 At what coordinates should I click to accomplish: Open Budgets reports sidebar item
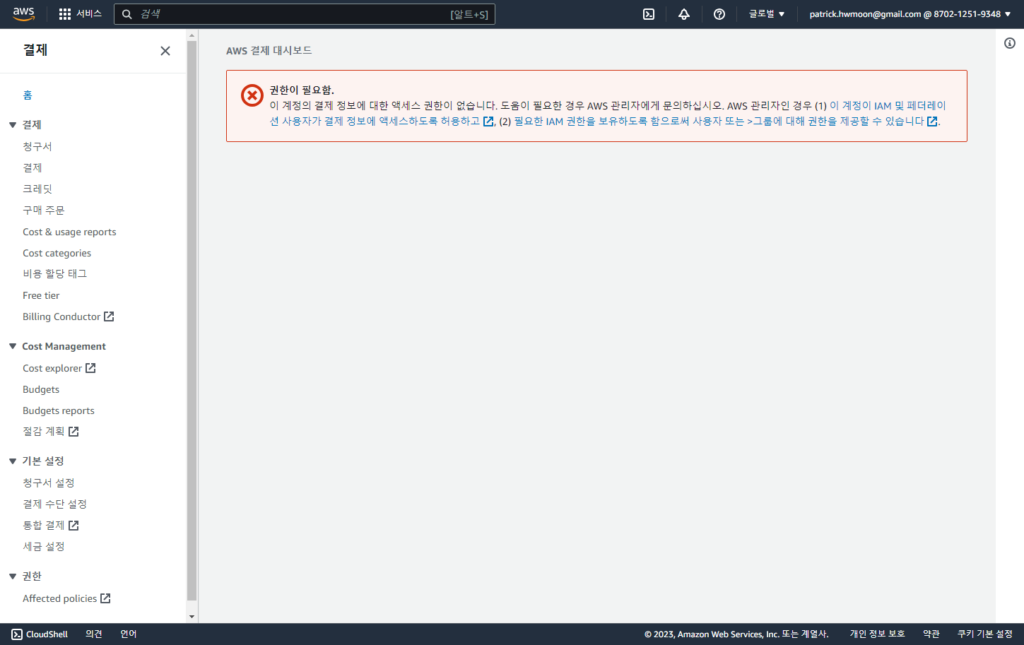point(58,411)
